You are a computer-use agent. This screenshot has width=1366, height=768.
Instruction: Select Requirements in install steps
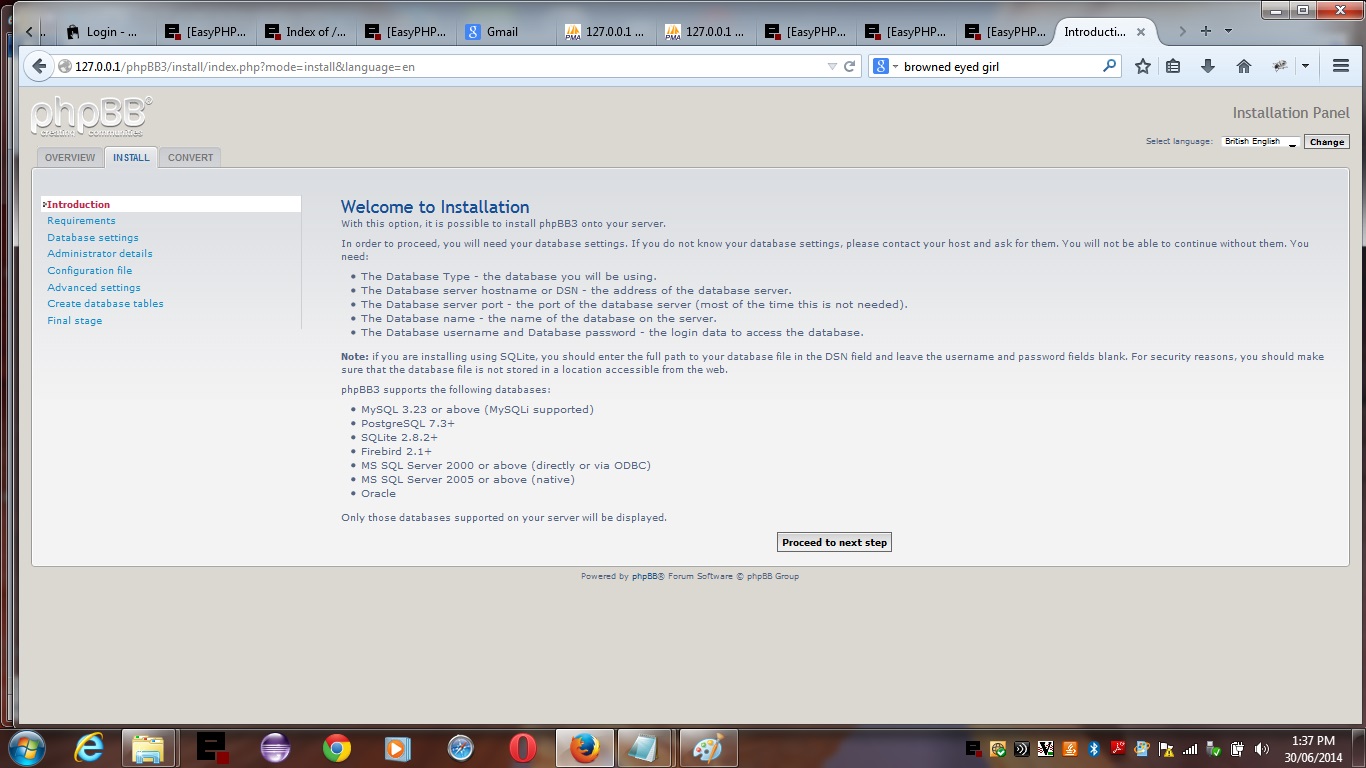click(81, 220)
